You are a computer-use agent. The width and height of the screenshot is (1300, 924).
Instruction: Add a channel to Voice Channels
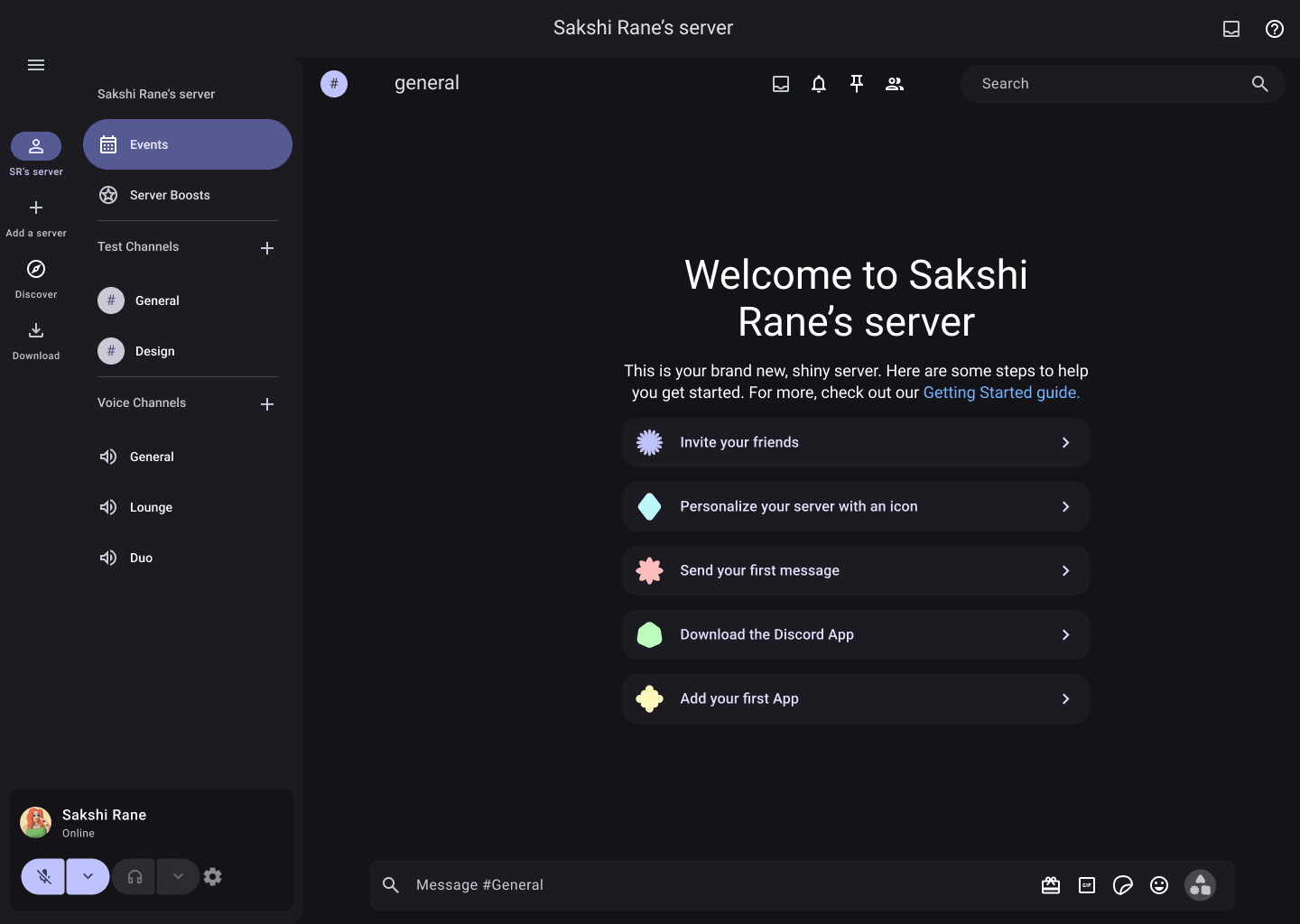267,404
